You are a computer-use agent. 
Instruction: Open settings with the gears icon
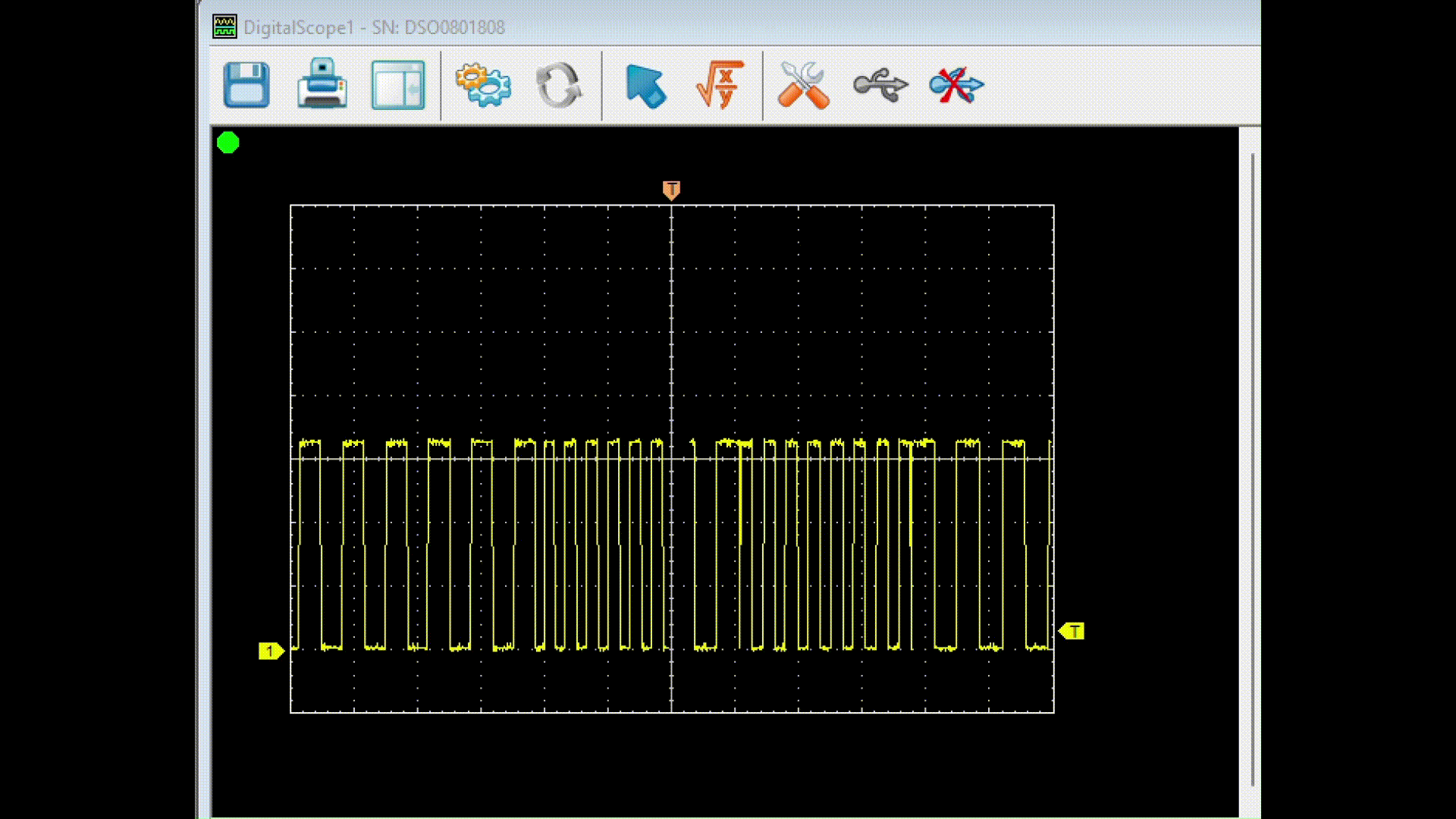[x=483, y=85]
